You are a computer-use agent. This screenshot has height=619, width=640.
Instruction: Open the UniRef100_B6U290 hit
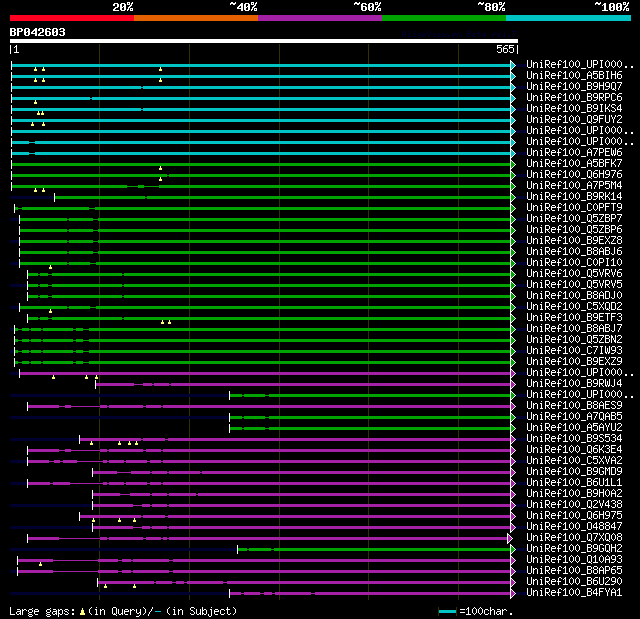[574, 582]
